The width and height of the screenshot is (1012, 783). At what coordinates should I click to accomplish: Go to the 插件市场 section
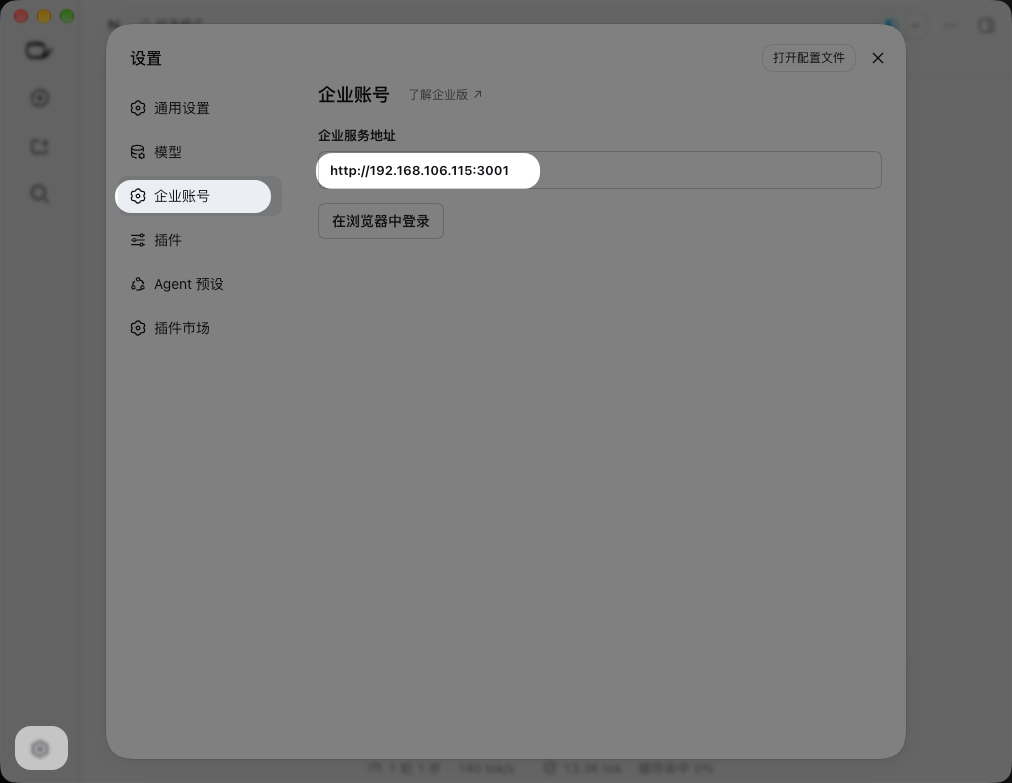(x=198, y=328)
